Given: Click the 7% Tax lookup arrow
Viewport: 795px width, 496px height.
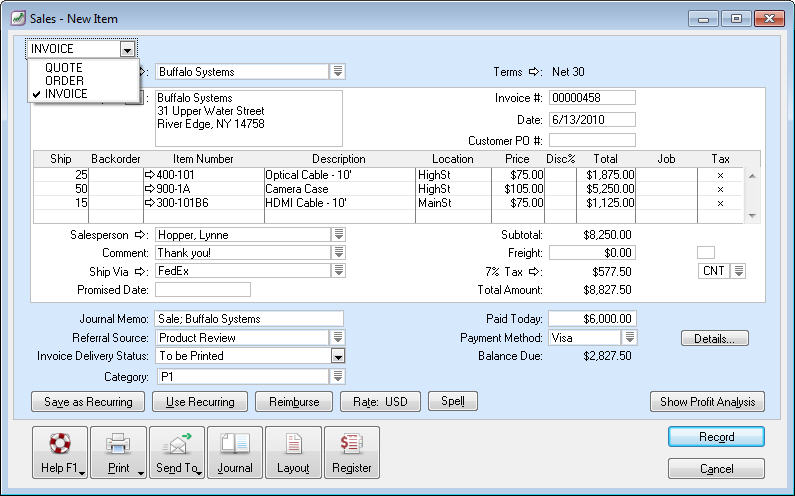Looking at the screenshot, I should click(x=534, y=271).
